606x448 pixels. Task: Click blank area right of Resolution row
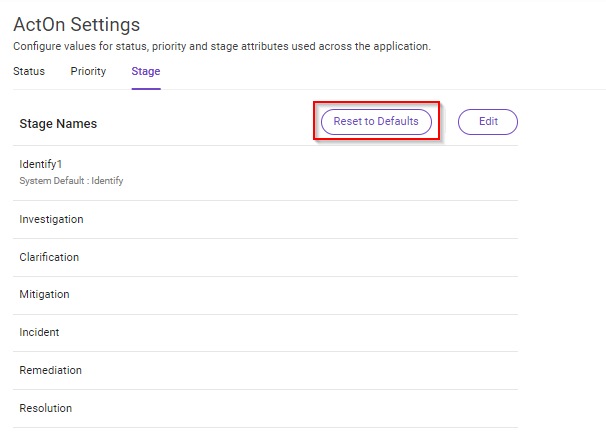click(296, 408)
